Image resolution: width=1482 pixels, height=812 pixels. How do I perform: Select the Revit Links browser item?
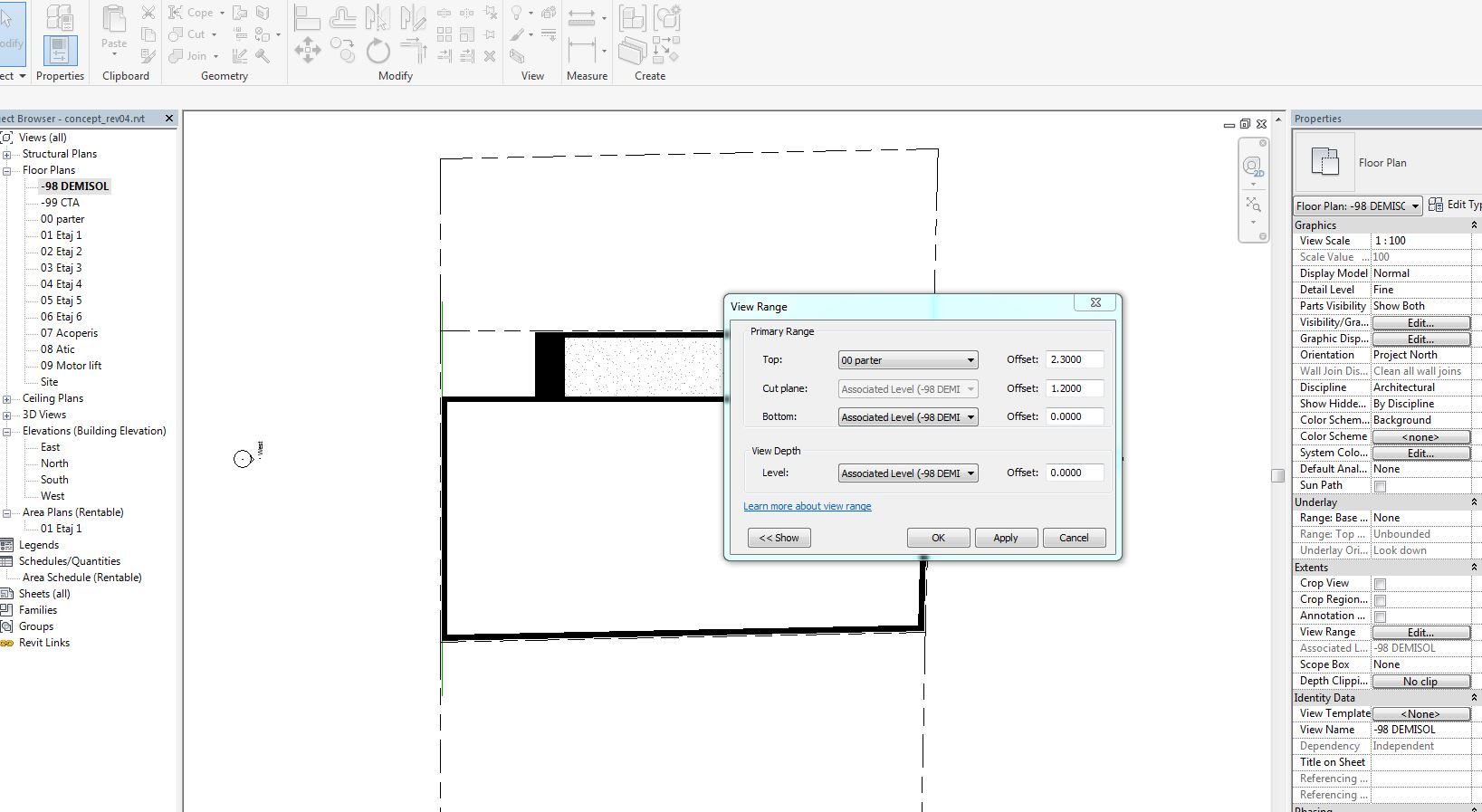(x=44, y=643)
